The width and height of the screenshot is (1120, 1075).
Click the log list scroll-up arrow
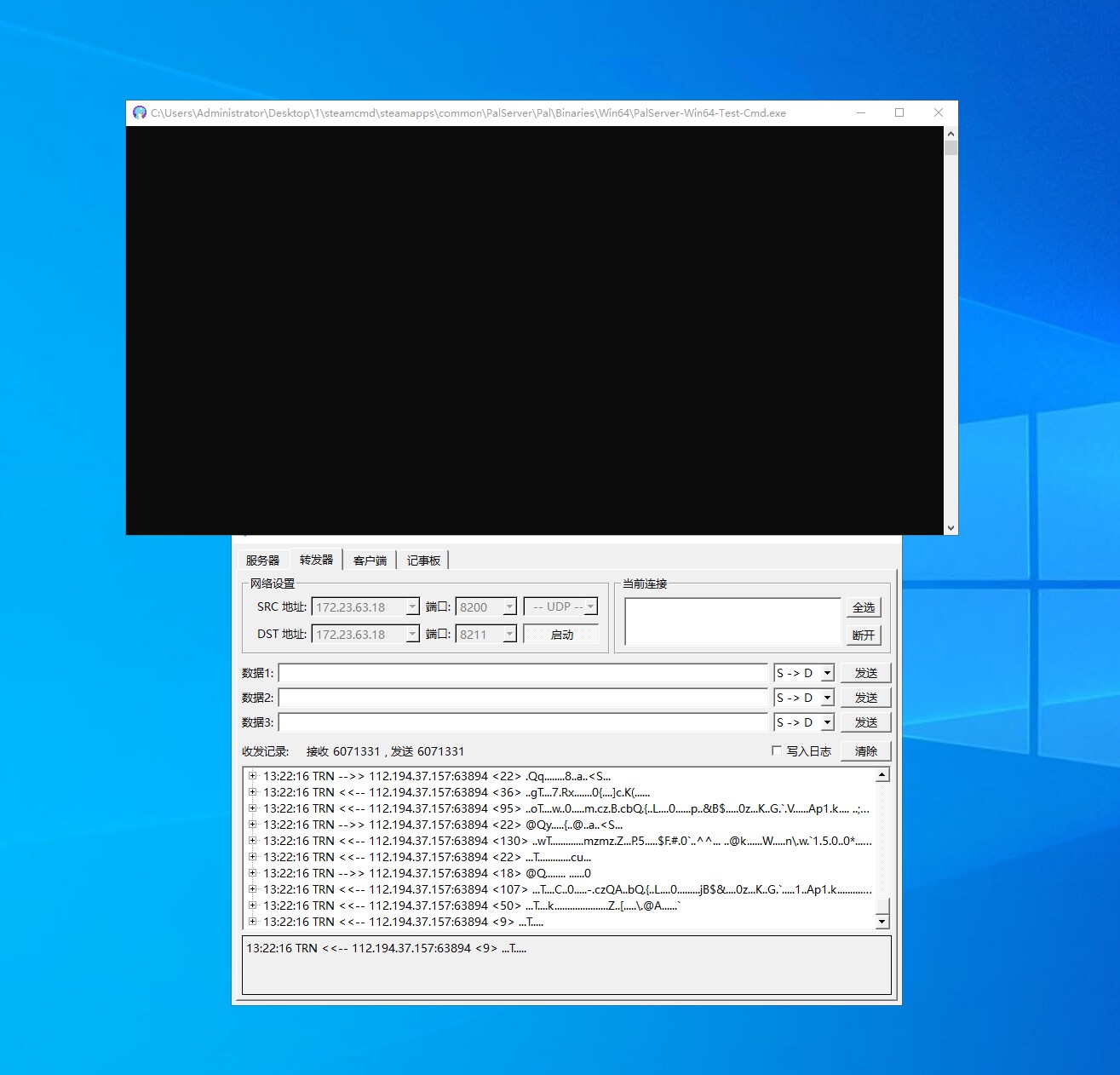pyautogui.click(x=882, y=775)
